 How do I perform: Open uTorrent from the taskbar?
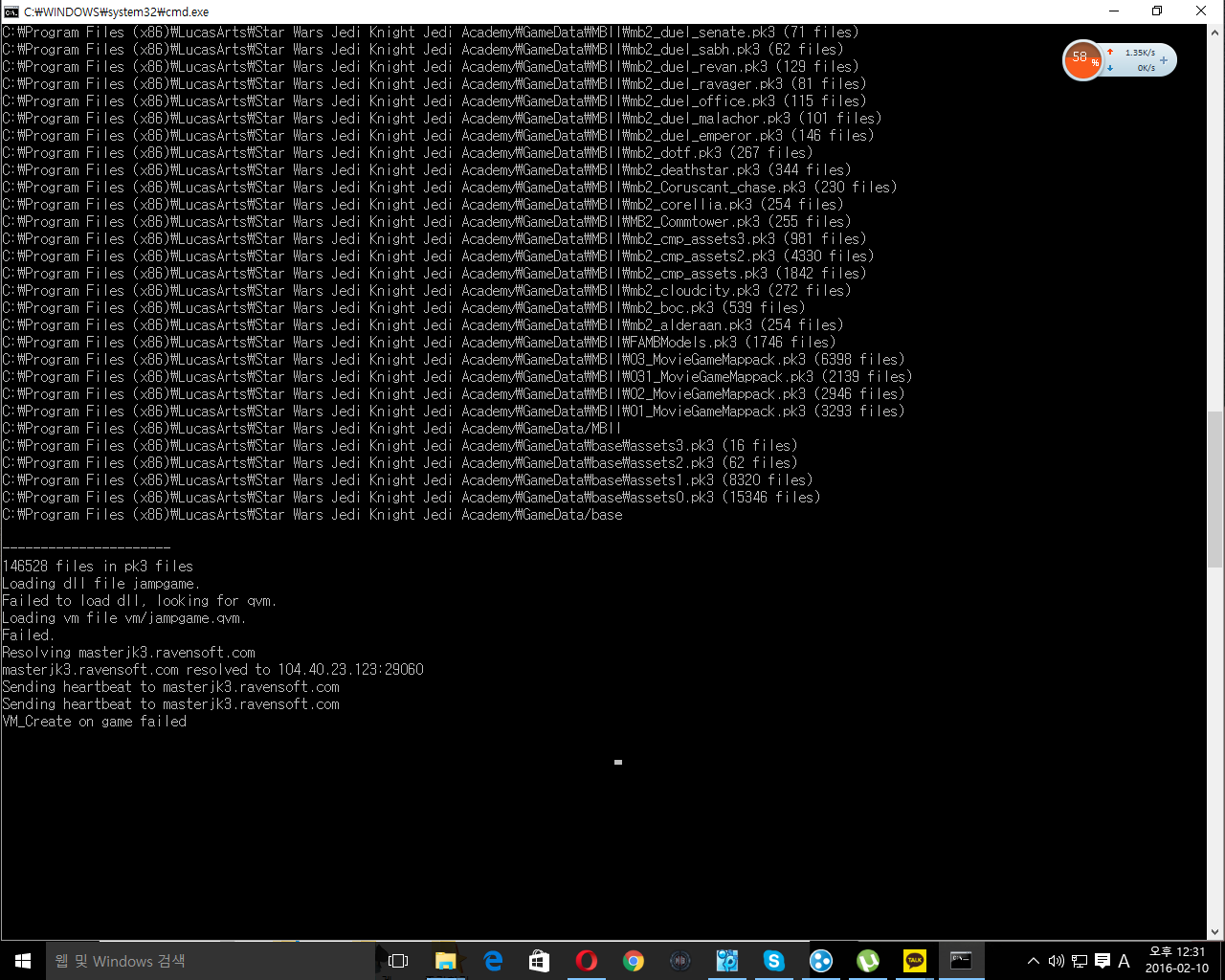pos(868,961)
